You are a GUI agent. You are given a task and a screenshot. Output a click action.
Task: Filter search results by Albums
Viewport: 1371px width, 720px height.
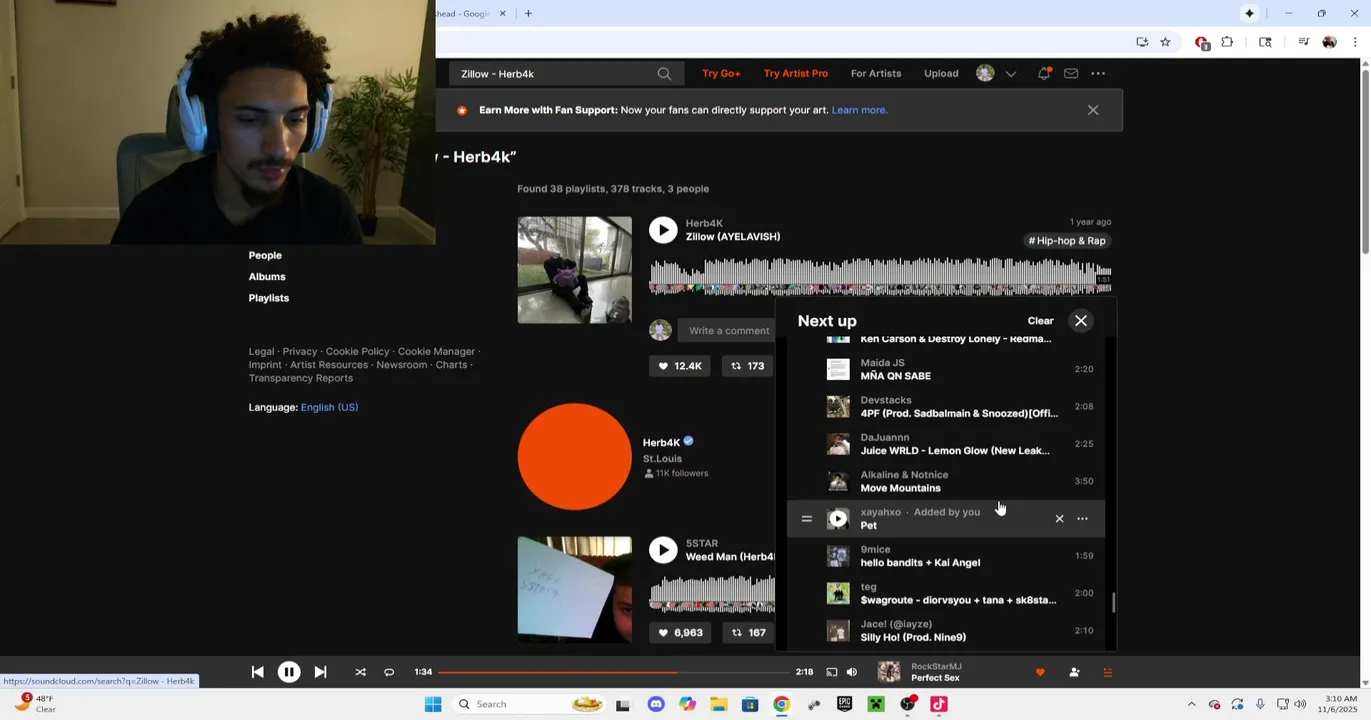pyautogui.click(x=267, y=277)
